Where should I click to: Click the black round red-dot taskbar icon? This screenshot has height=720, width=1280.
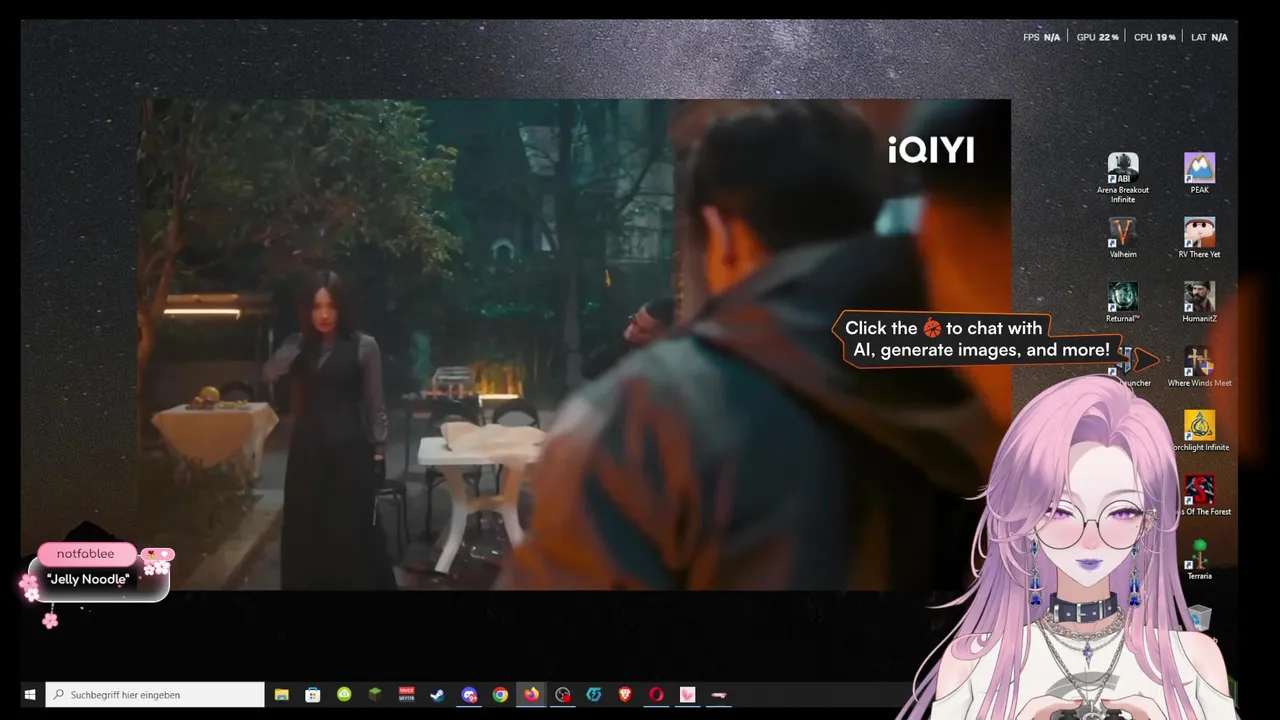(563, 694)
